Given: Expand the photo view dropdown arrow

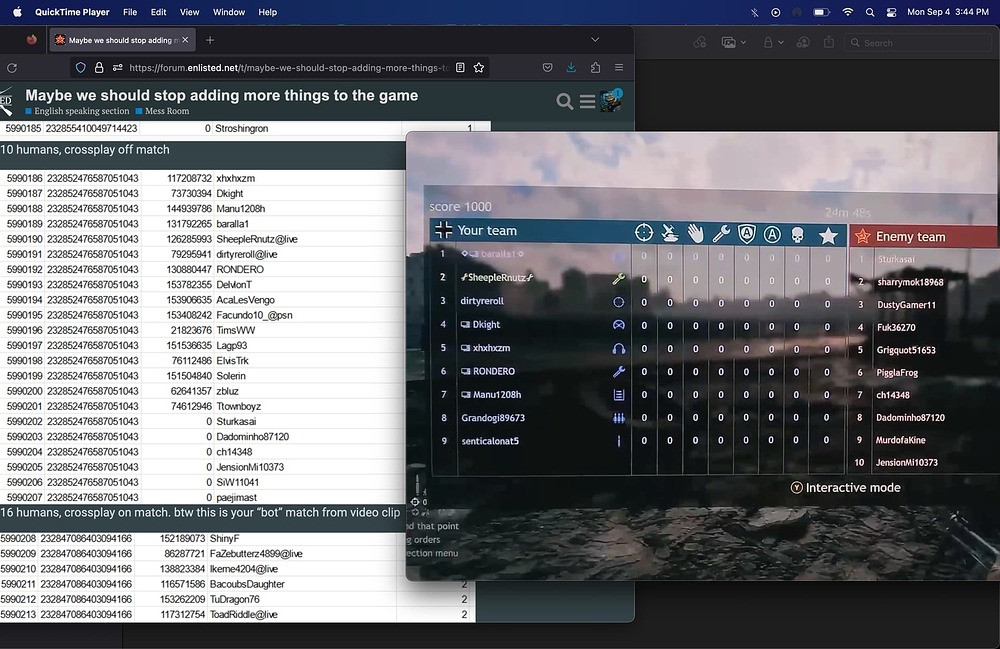Looking at the screenshot, I should coord(743,43).
